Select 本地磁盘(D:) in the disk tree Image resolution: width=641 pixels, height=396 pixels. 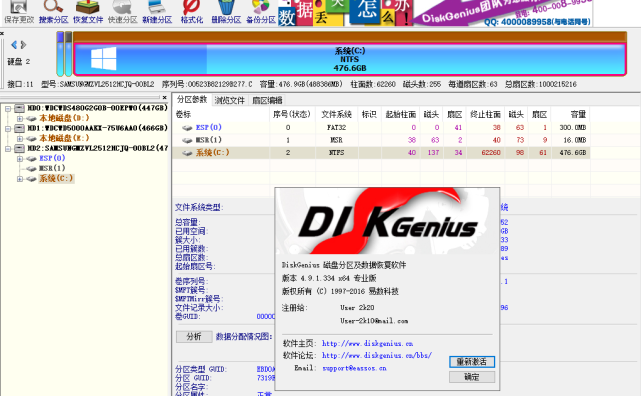point(64,118)
